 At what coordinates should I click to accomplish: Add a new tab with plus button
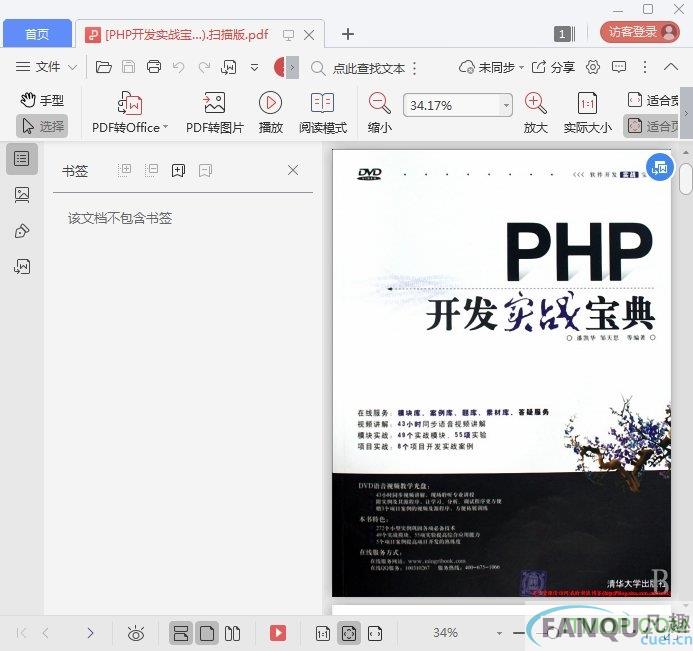tap(348, 34)
